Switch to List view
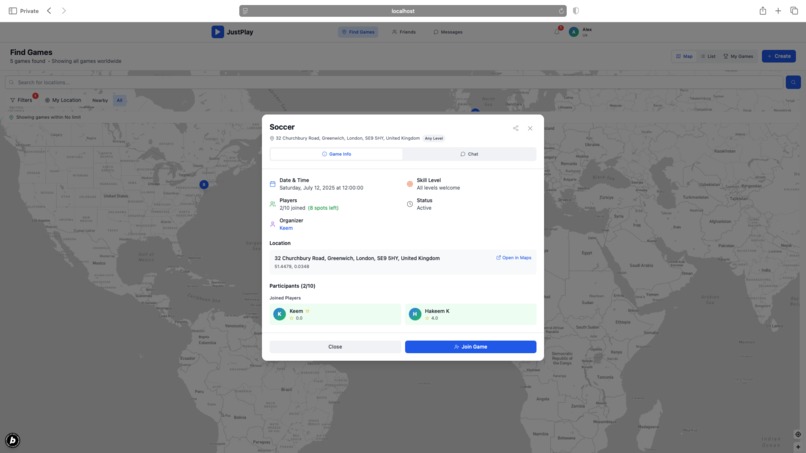Screen dimensions: 806x453 [708, 56]
